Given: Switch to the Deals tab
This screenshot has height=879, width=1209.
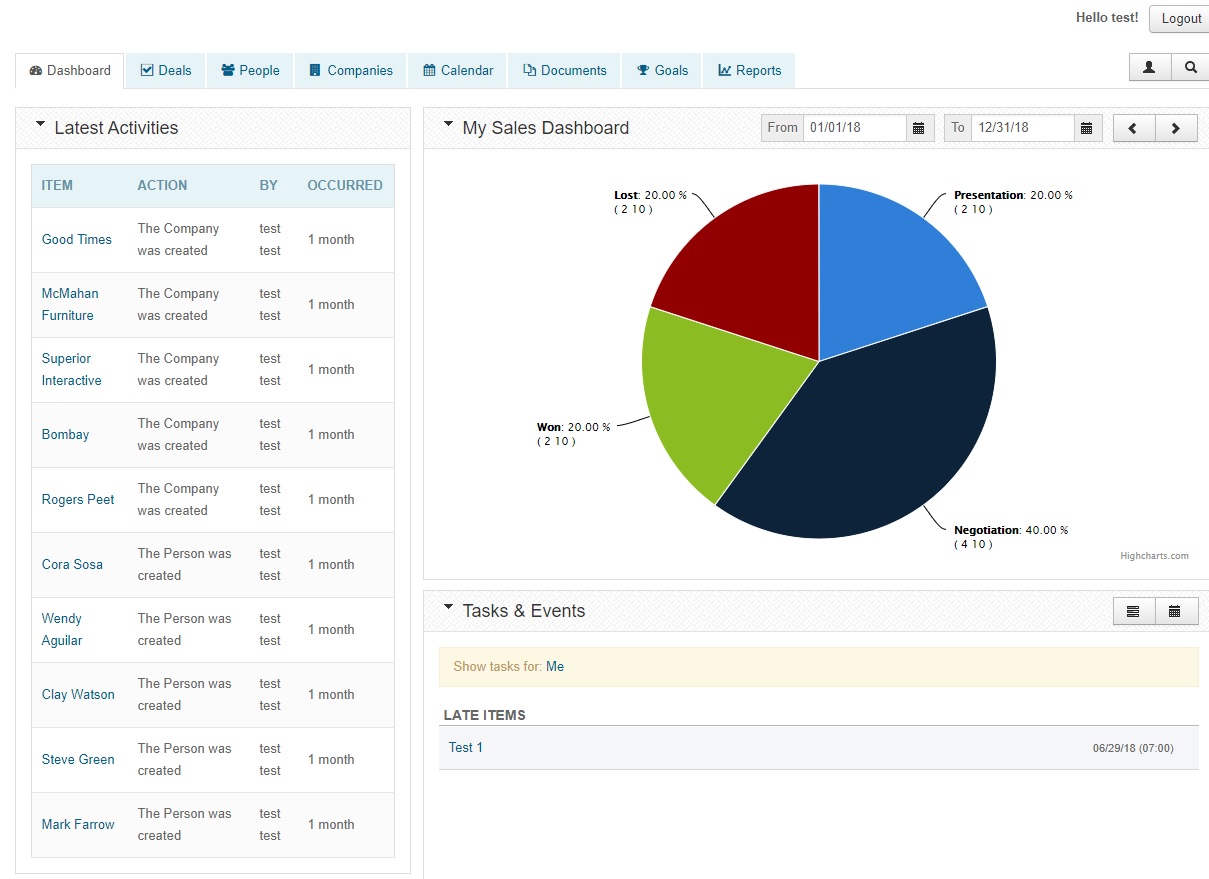Looking at the screenshot, I should (x=165, y=70).
